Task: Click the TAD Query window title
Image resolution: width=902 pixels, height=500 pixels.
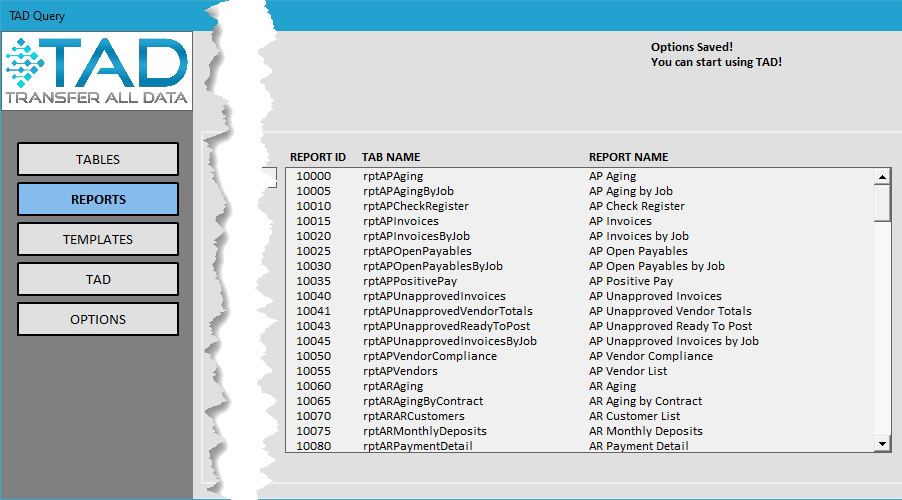Action: click(37, 16)
